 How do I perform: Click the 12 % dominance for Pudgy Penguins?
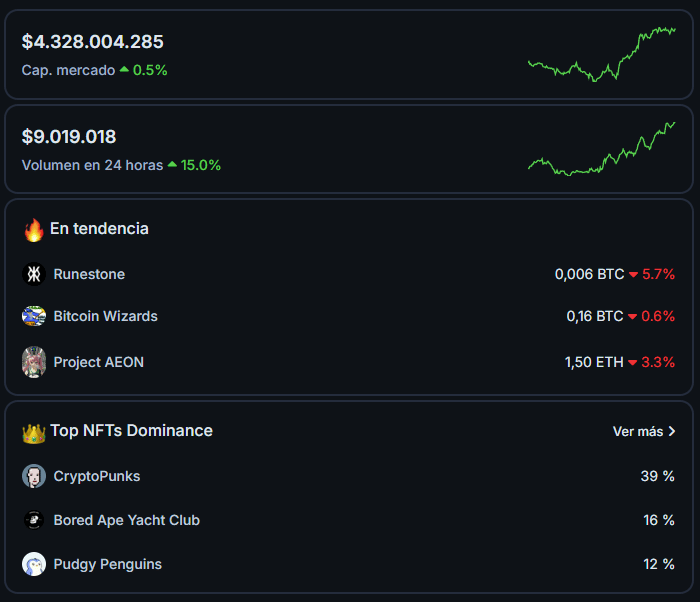pos(659,564)
